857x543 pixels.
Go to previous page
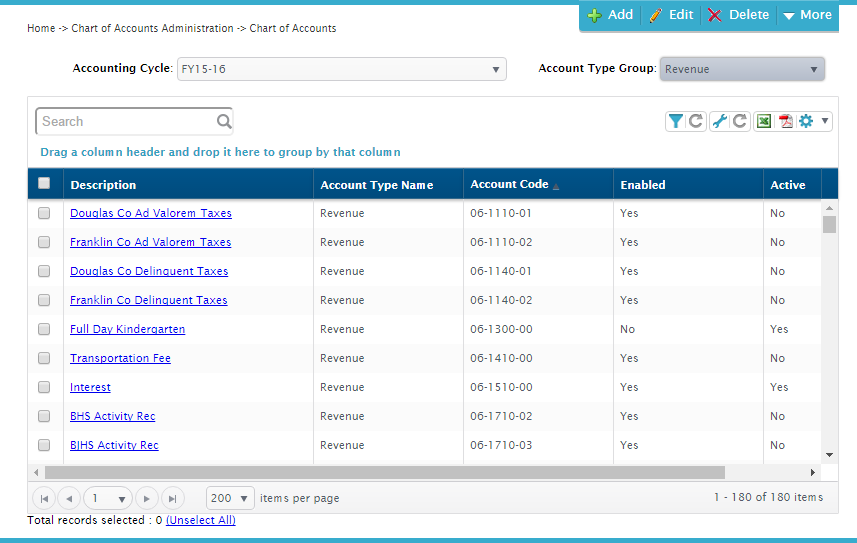(x=69, y=498)
